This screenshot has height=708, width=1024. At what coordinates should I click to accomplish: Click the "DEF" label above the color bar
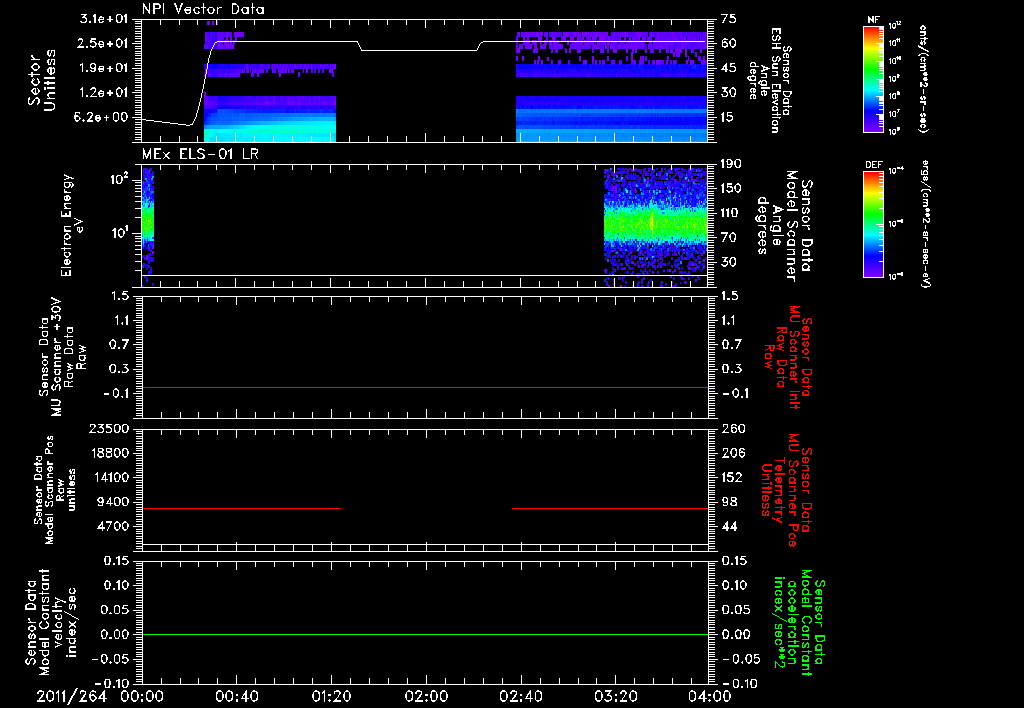[x=874, y=165]
